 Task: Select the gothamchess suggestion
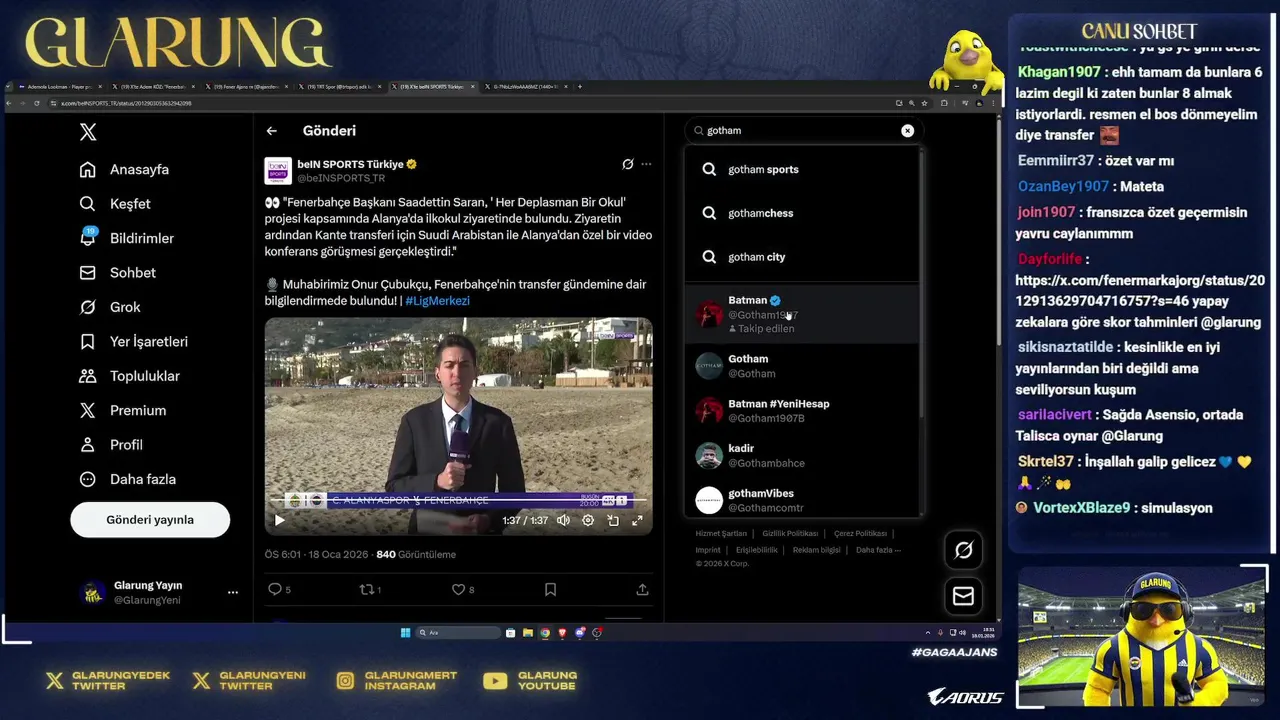coord(801,213)
